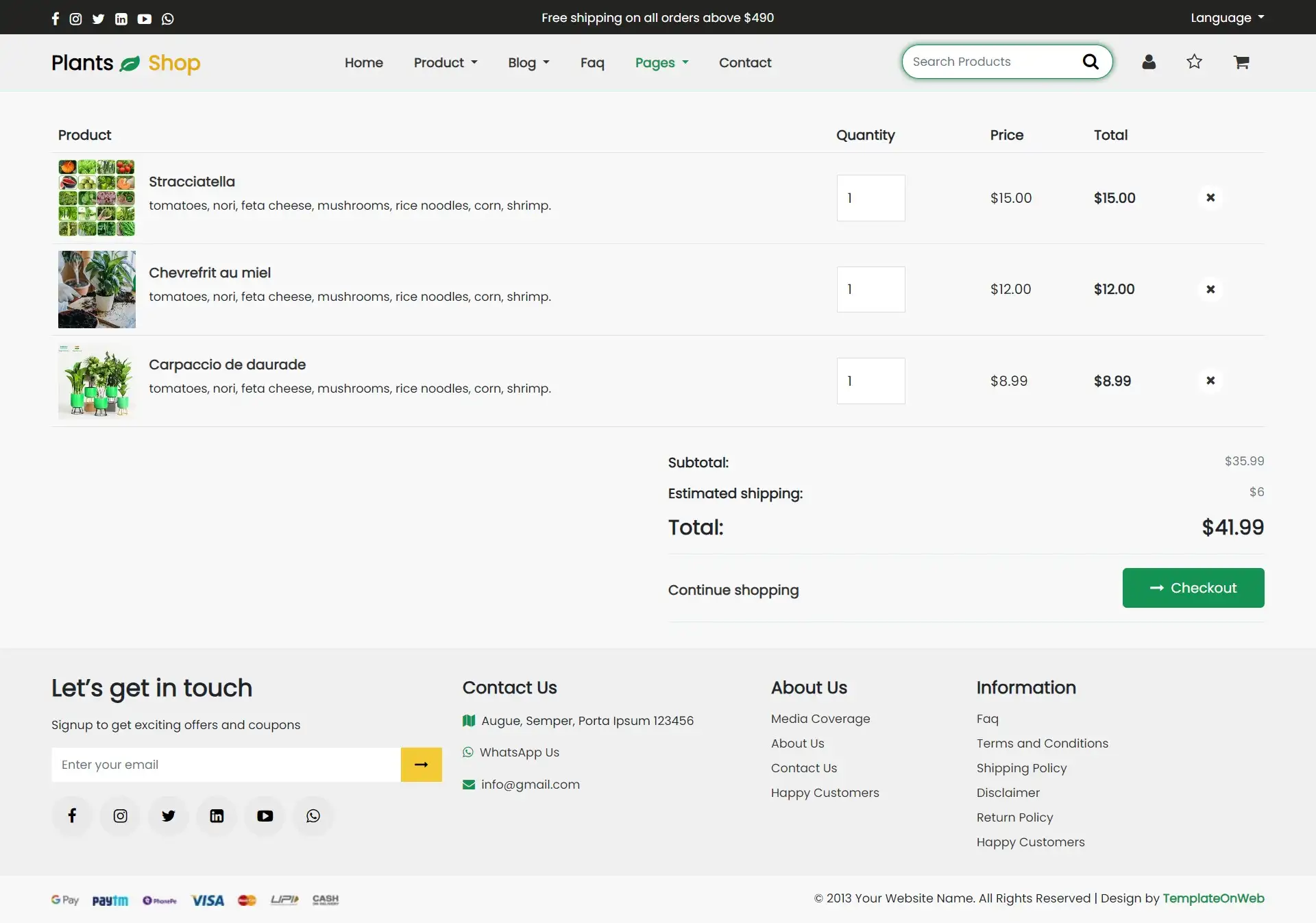The image size is (1316, 923).
Task: Click the footer Instagram round icon
Action: (x=120, y=815)
